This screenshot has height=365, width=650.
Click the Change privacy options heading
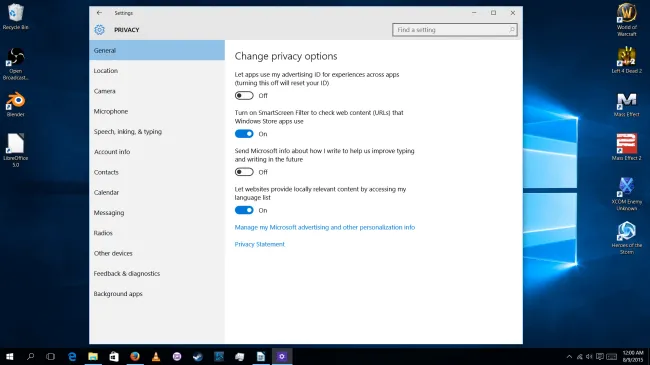[286, 56]
